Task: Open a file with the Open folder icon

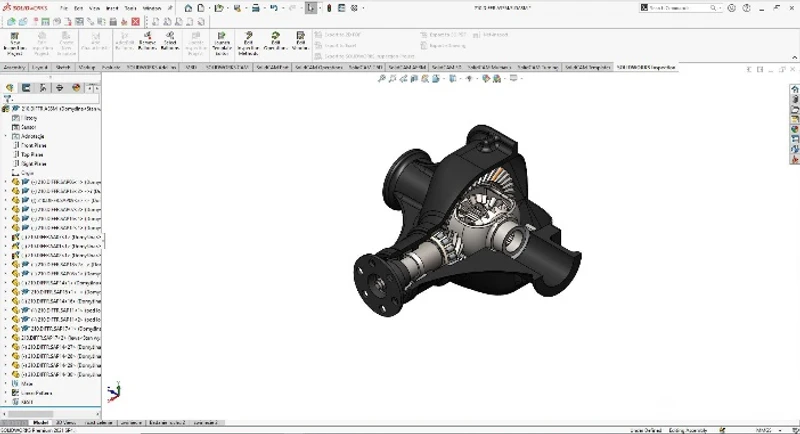Action: (x=218, y=8)
